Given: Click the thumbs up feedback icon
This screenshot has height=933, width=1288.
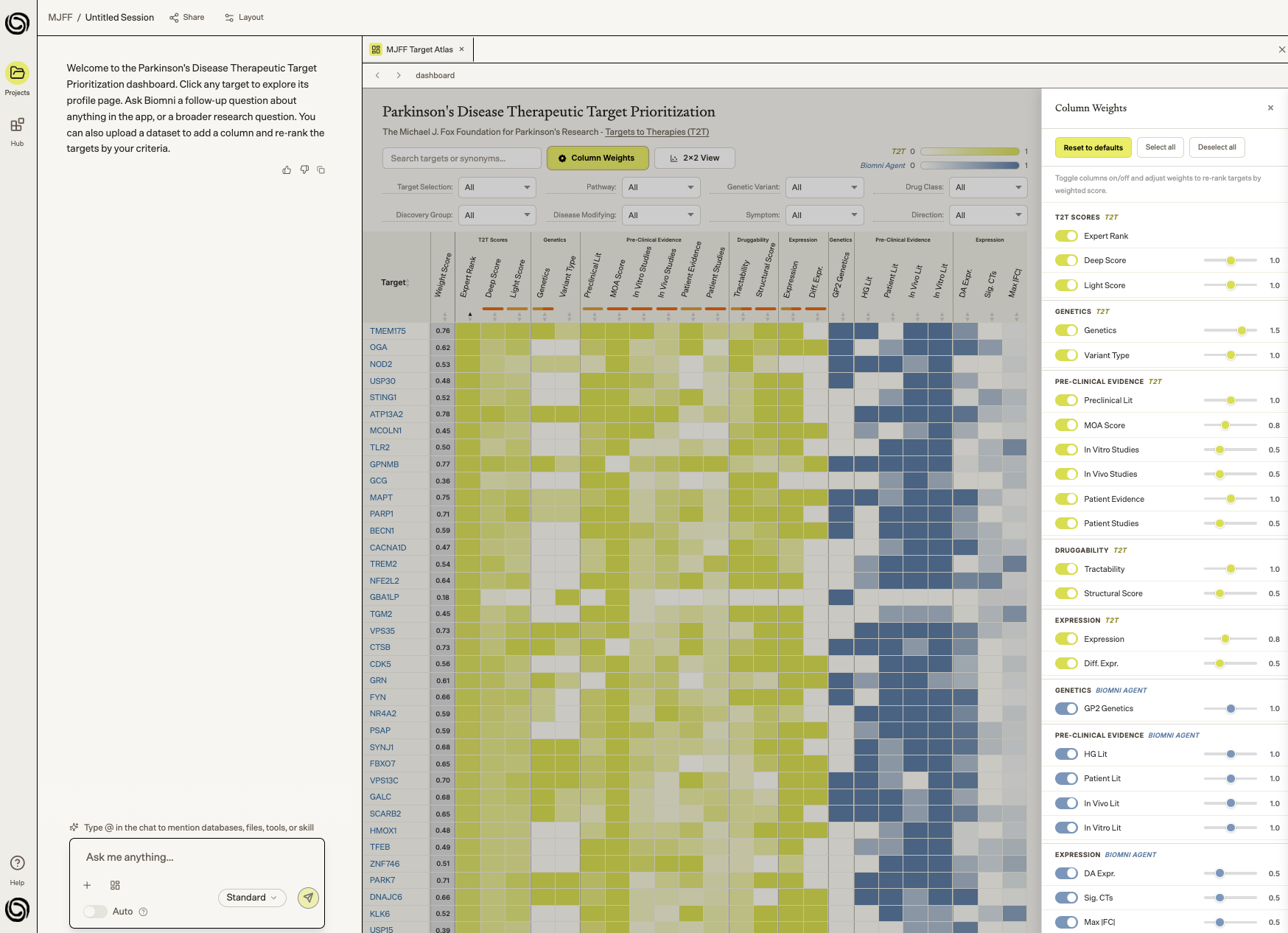Looking at the screenshot, I should [x=287, y=170].
